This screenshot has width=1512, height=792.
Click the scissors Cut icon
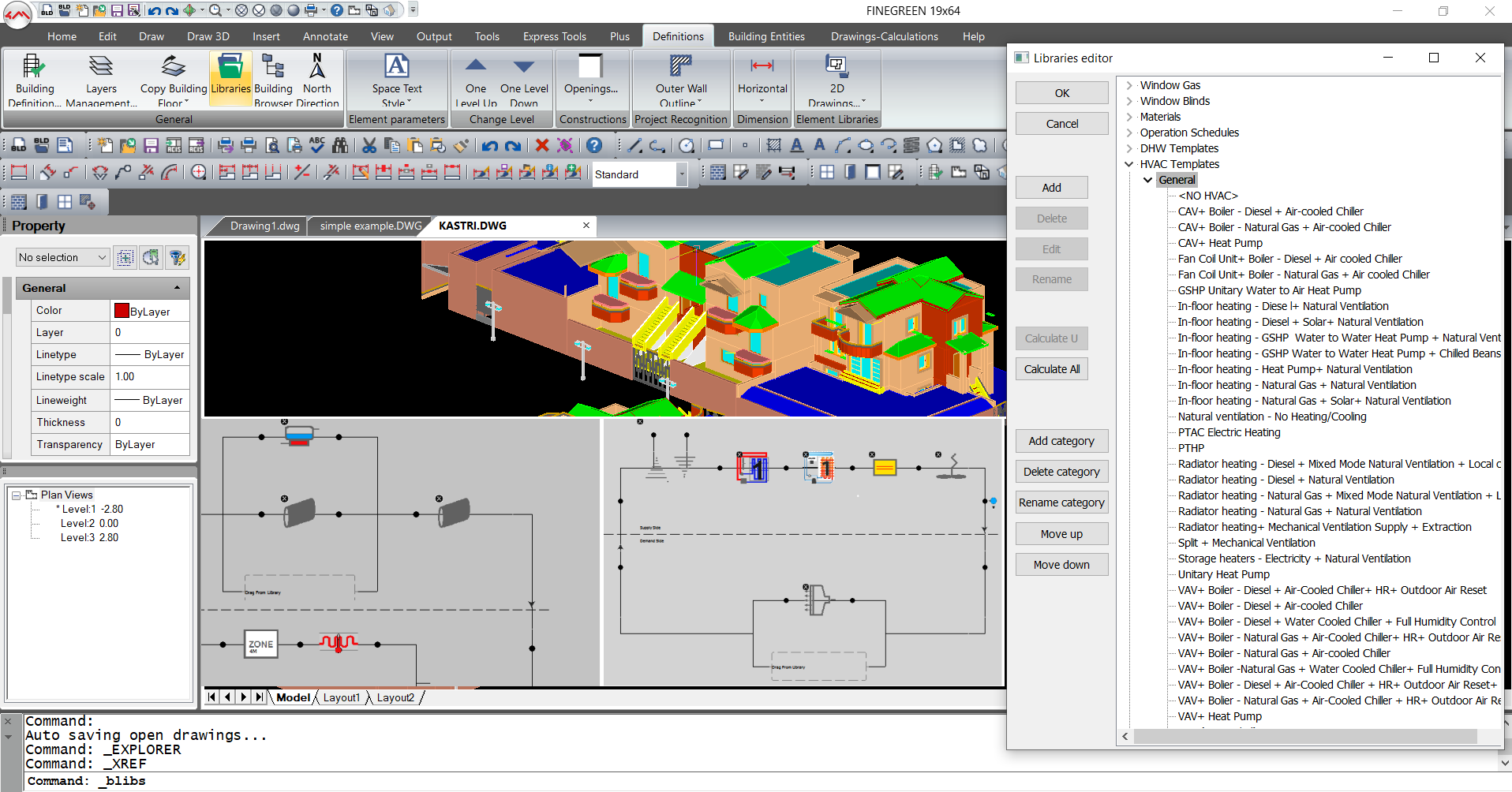[x=369, y=145]
